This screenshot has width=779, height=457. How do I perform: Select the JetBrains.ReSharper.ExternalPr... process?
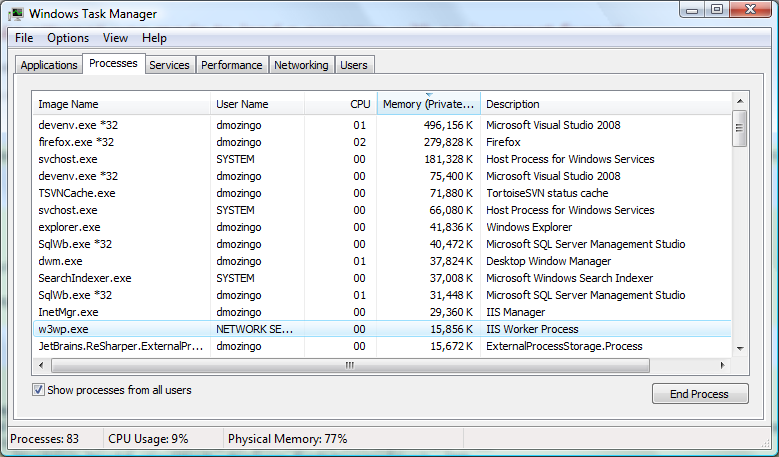(x=382, y=346)
